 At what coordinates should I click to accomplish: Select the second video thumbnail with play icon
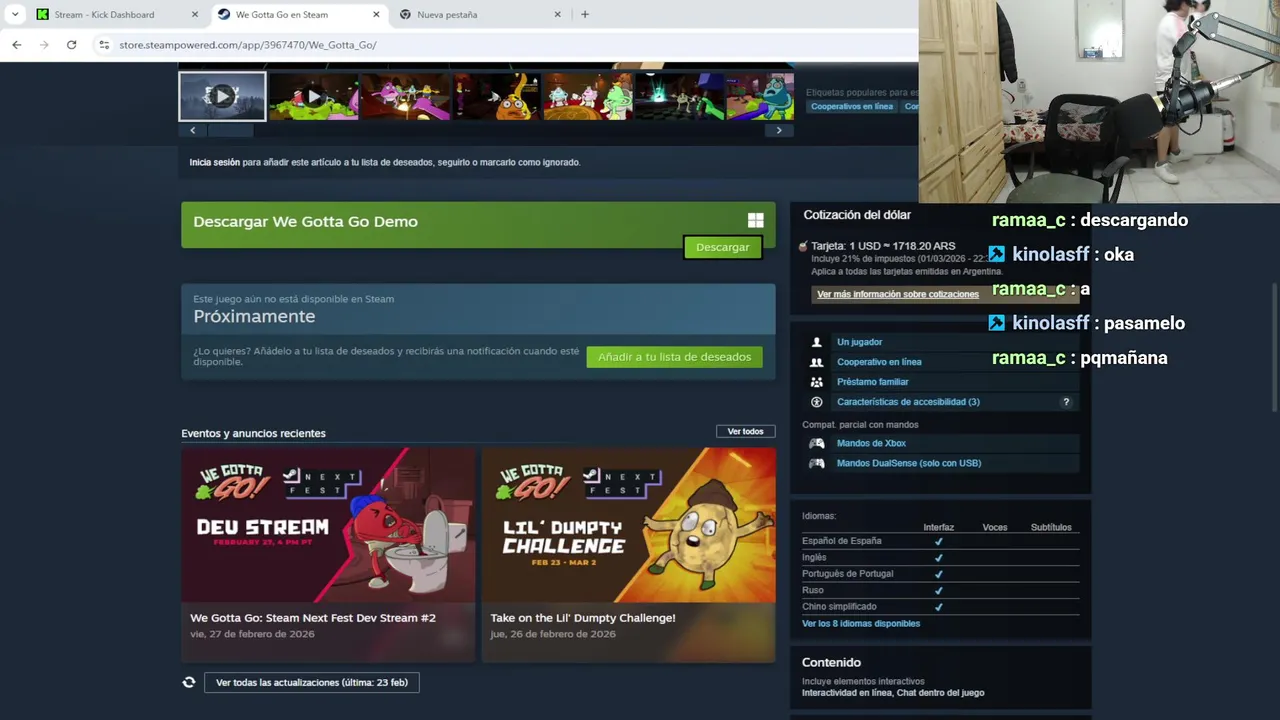pyautogui.click(x=313, y=96)
